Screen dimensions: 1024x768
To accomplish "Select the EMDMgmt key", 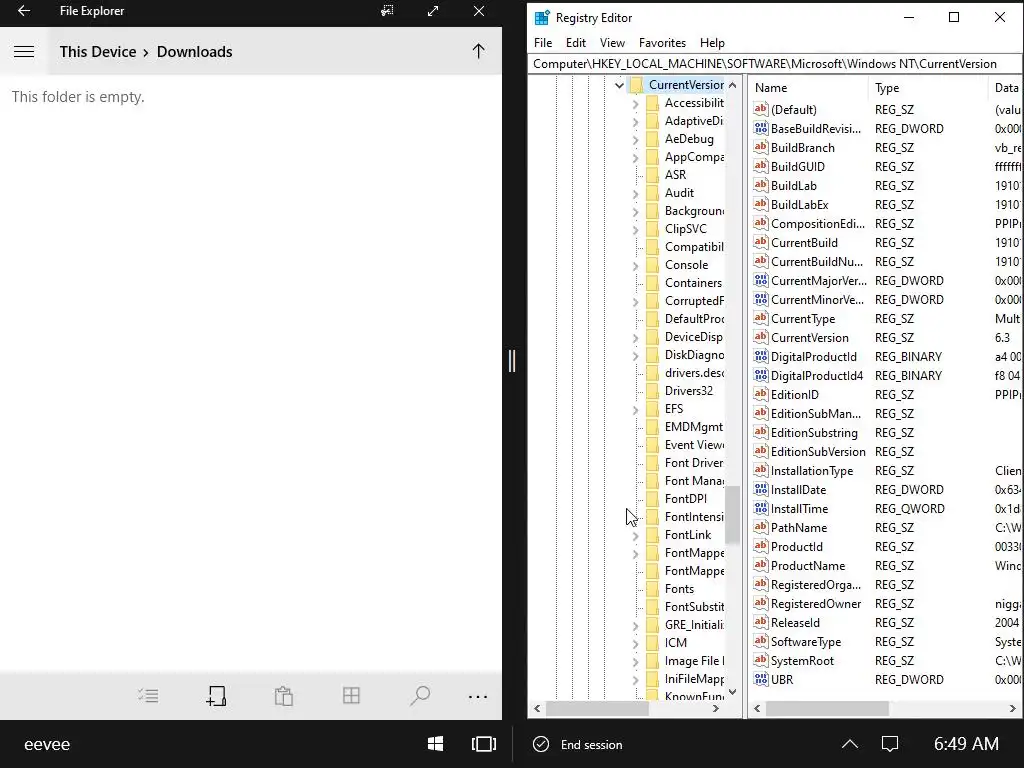I will 694,426.
